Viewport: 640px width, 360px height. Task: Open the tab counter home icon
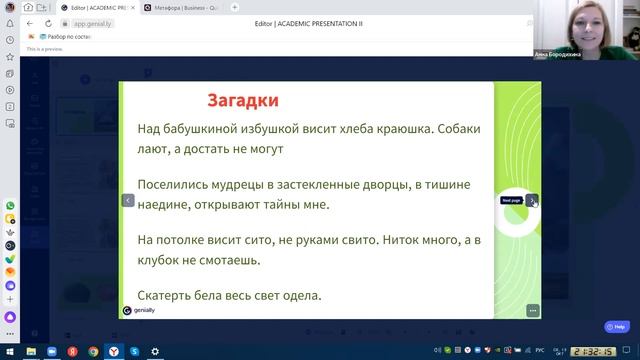pos(28,7)
